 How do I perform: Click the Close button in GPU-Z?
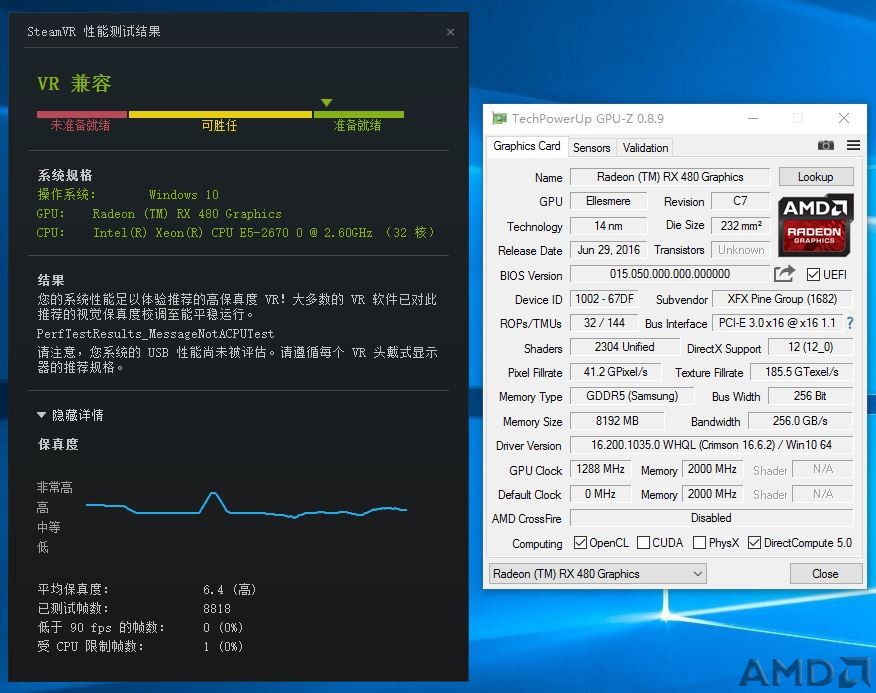[825, 573]
